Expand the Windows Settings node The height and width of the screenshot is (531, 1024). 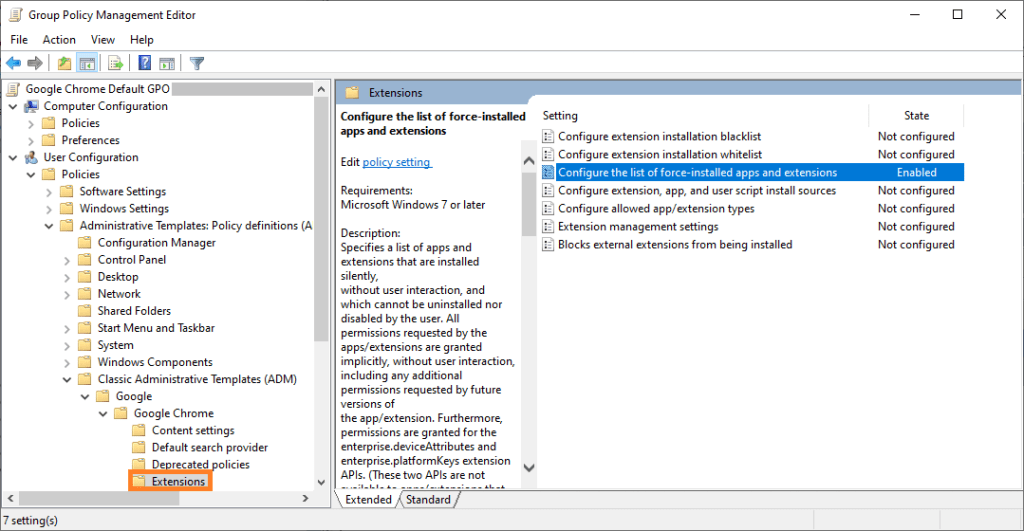point(49,209)
